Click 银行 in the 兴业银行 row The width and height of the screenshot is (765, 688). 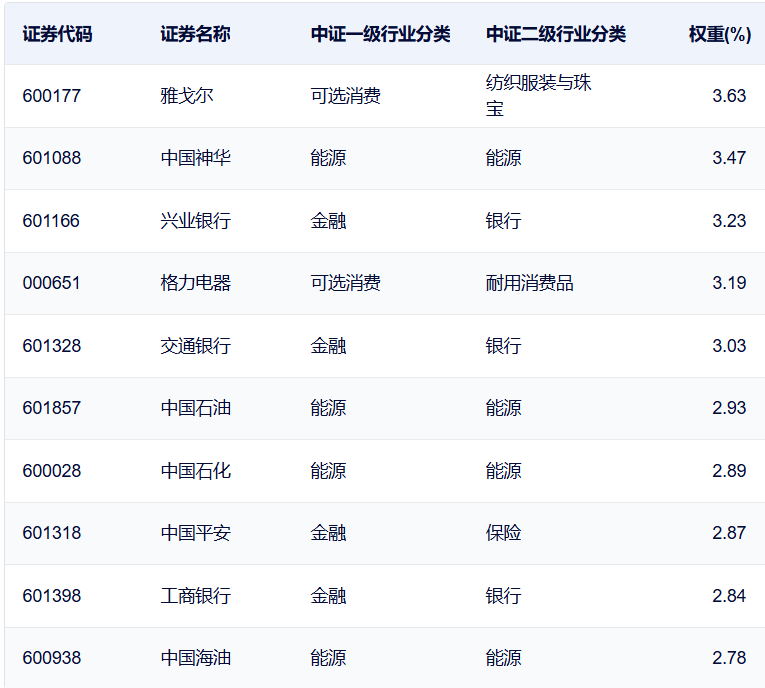point(503,221)
